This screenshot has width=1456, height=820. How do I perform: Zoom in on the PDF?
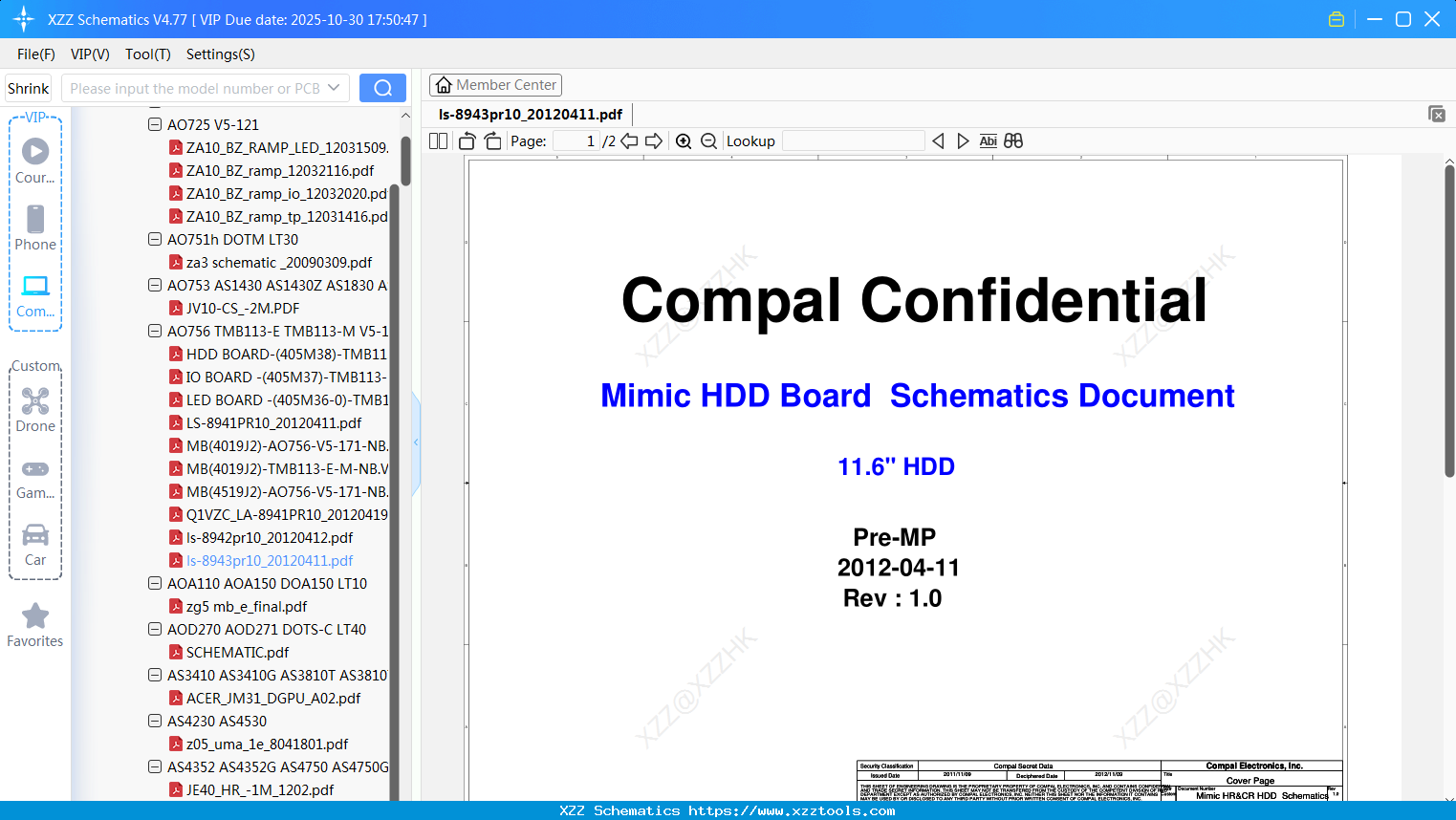pyautogui.click(x=684, y=140)
